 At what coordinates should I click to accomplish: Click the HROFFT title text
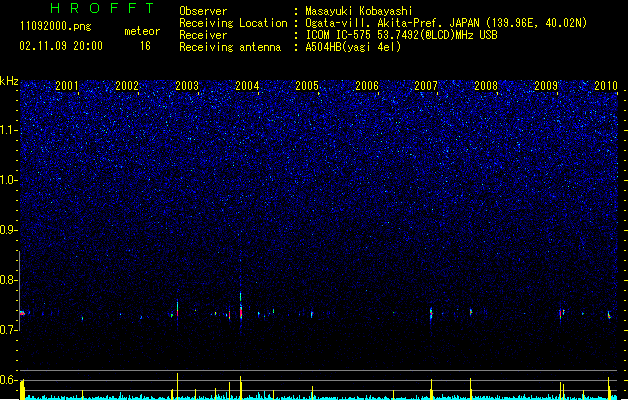coord(102,8)
